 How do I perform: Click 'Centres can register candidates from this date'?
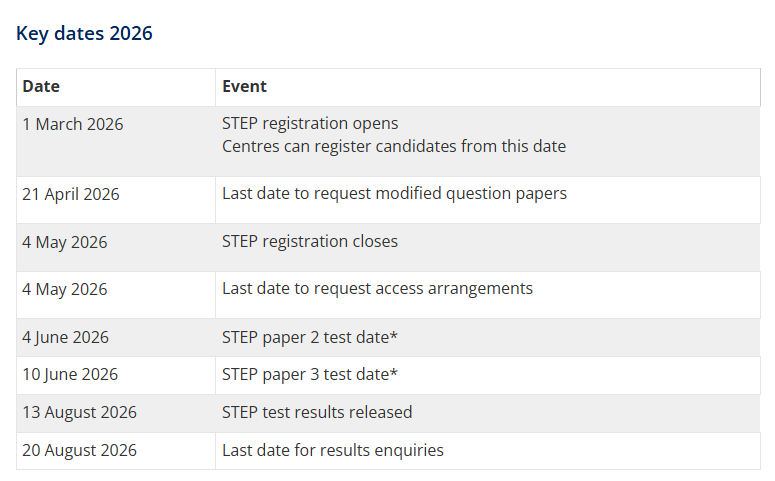[394, 146]
